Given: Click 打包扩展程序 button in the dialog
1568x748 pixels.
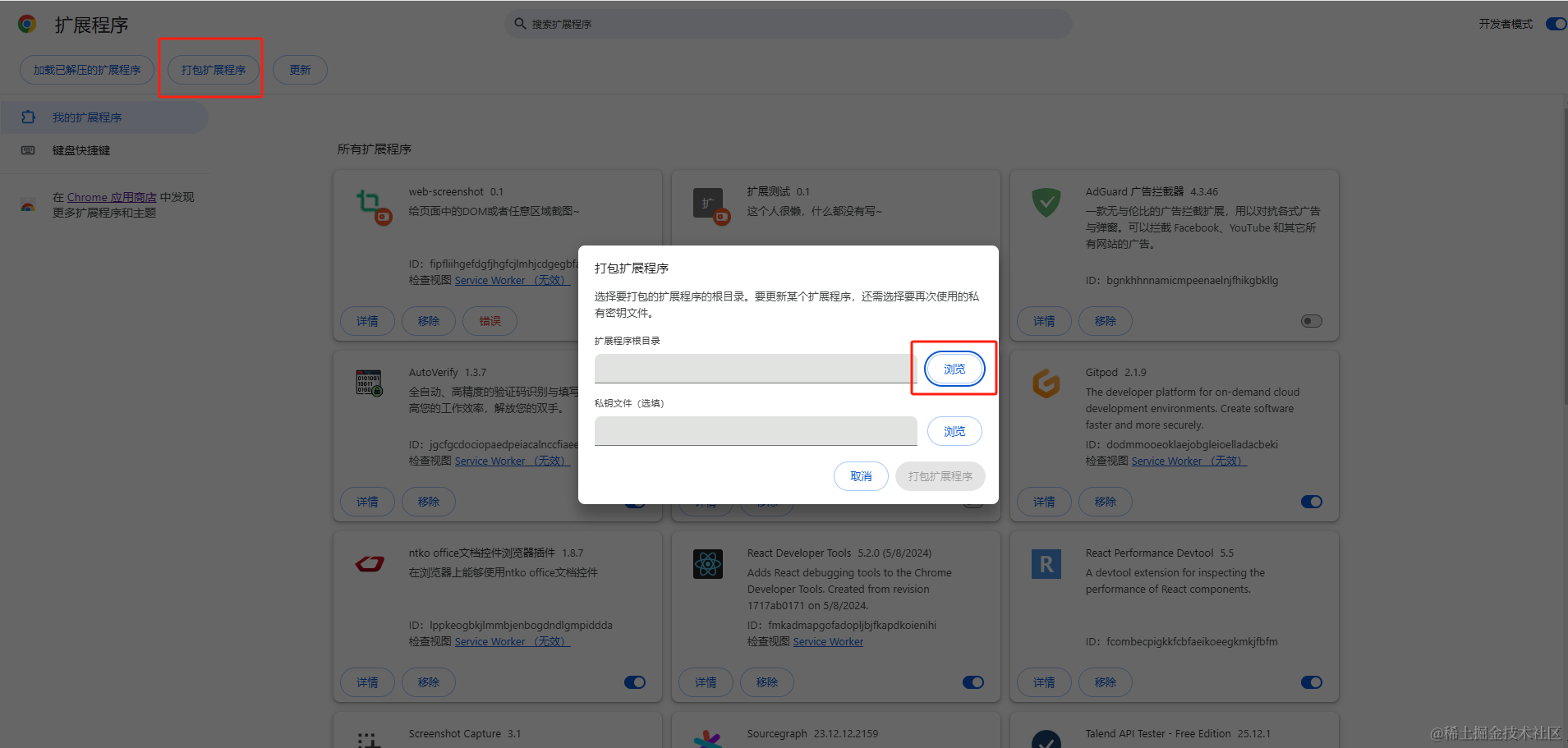Looking at the screenshot, I should coord(940,476).
